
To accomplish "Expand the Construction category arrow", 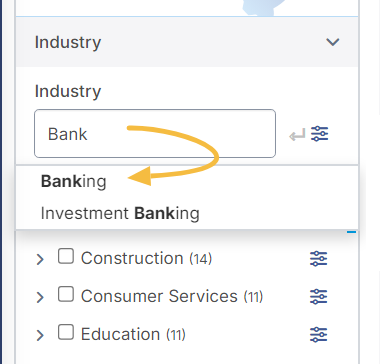I will coord(40,259).
